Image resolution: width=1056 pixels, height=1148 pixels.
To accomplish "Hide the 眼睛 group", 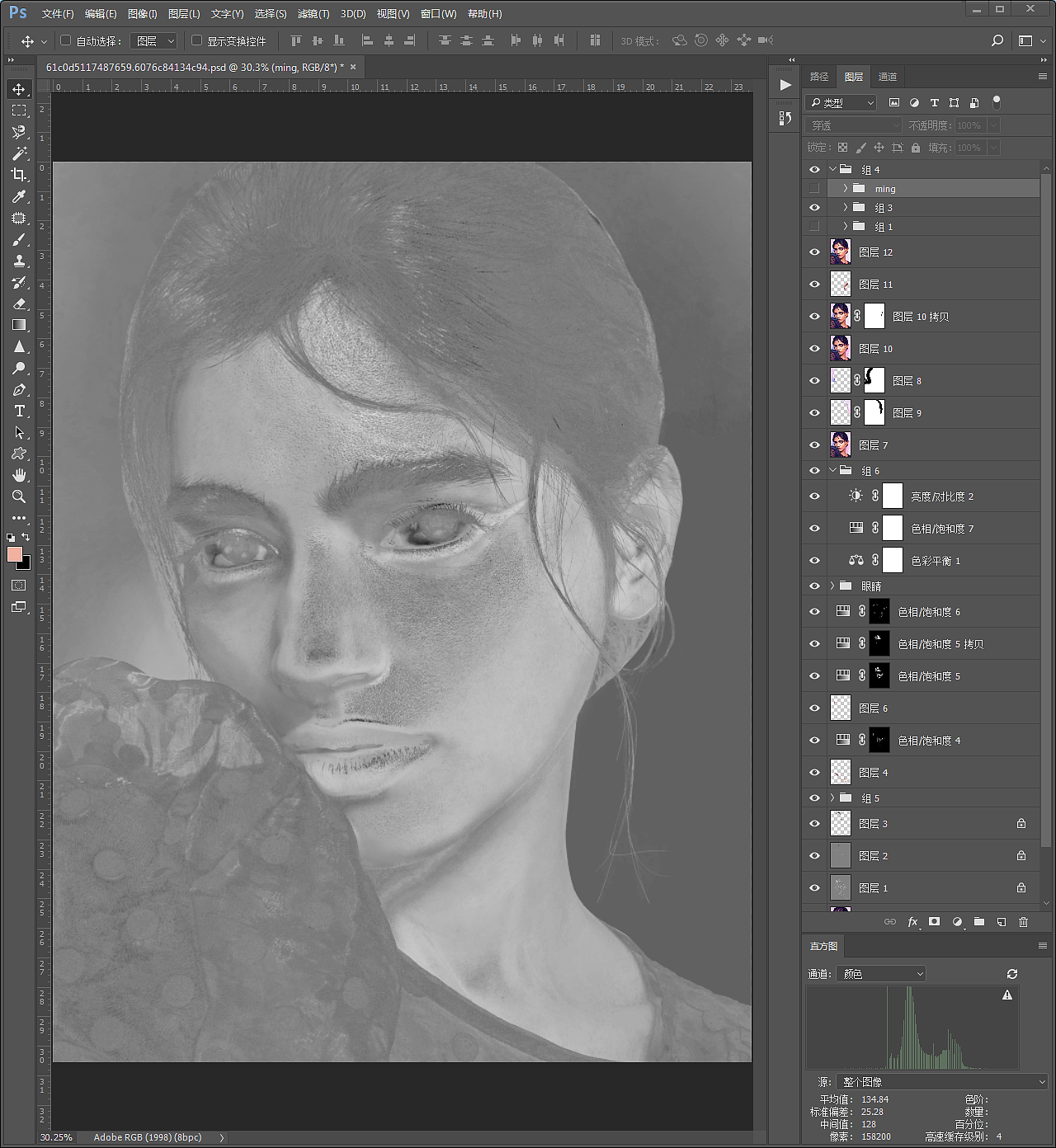I will tap(814, 586).
